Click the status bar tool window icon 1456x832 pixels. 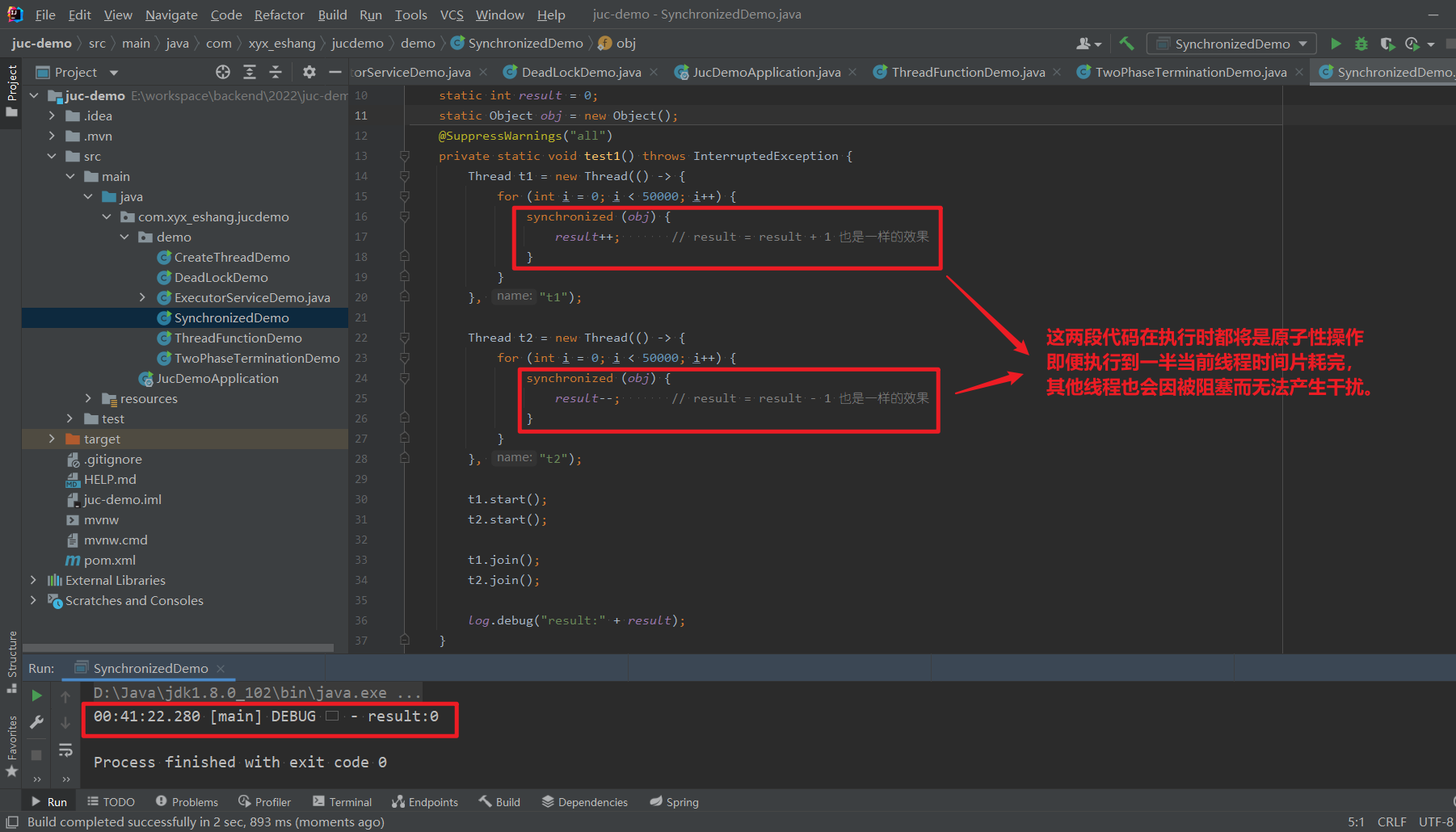click(12, 821)
